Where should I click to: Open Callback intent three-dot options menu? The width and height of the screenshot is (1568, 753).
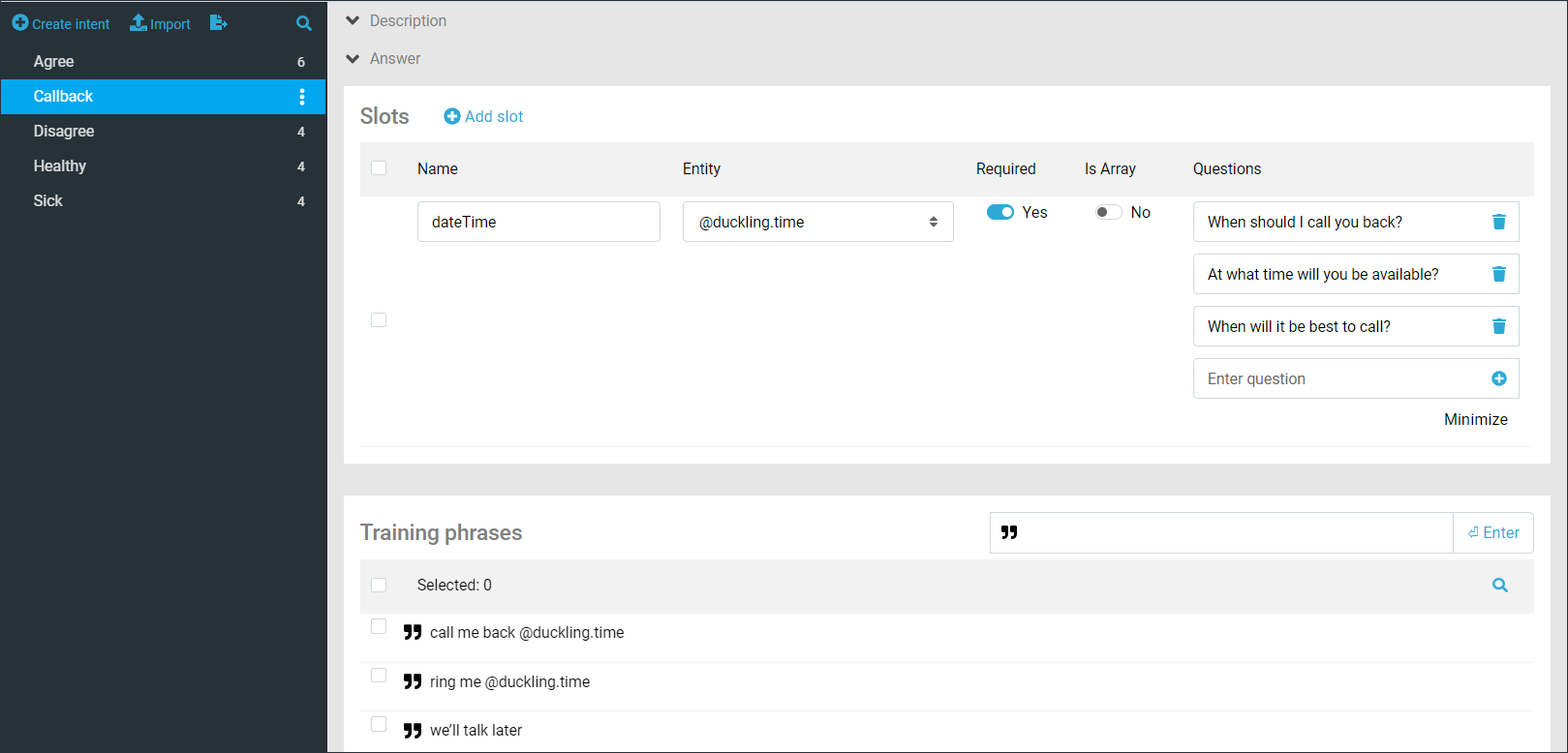(302, 97)
